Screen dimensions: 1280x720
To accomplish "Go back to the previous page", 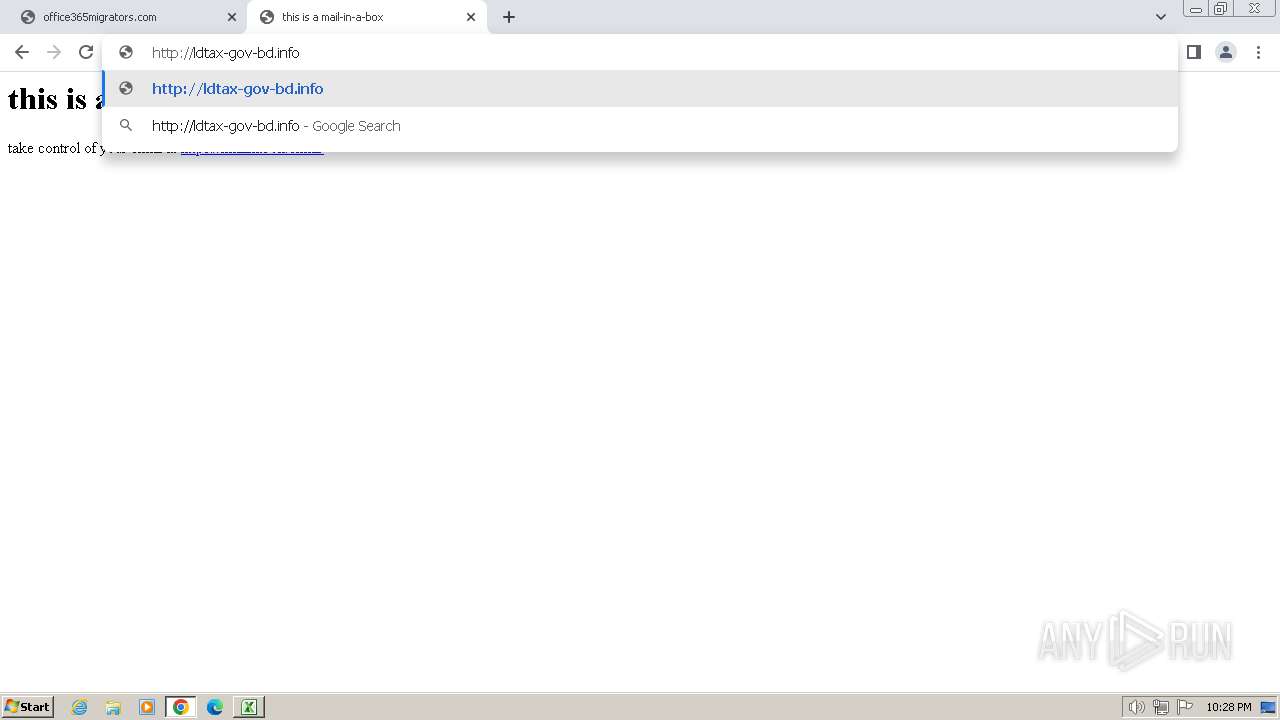I will (x=22, y=52).
